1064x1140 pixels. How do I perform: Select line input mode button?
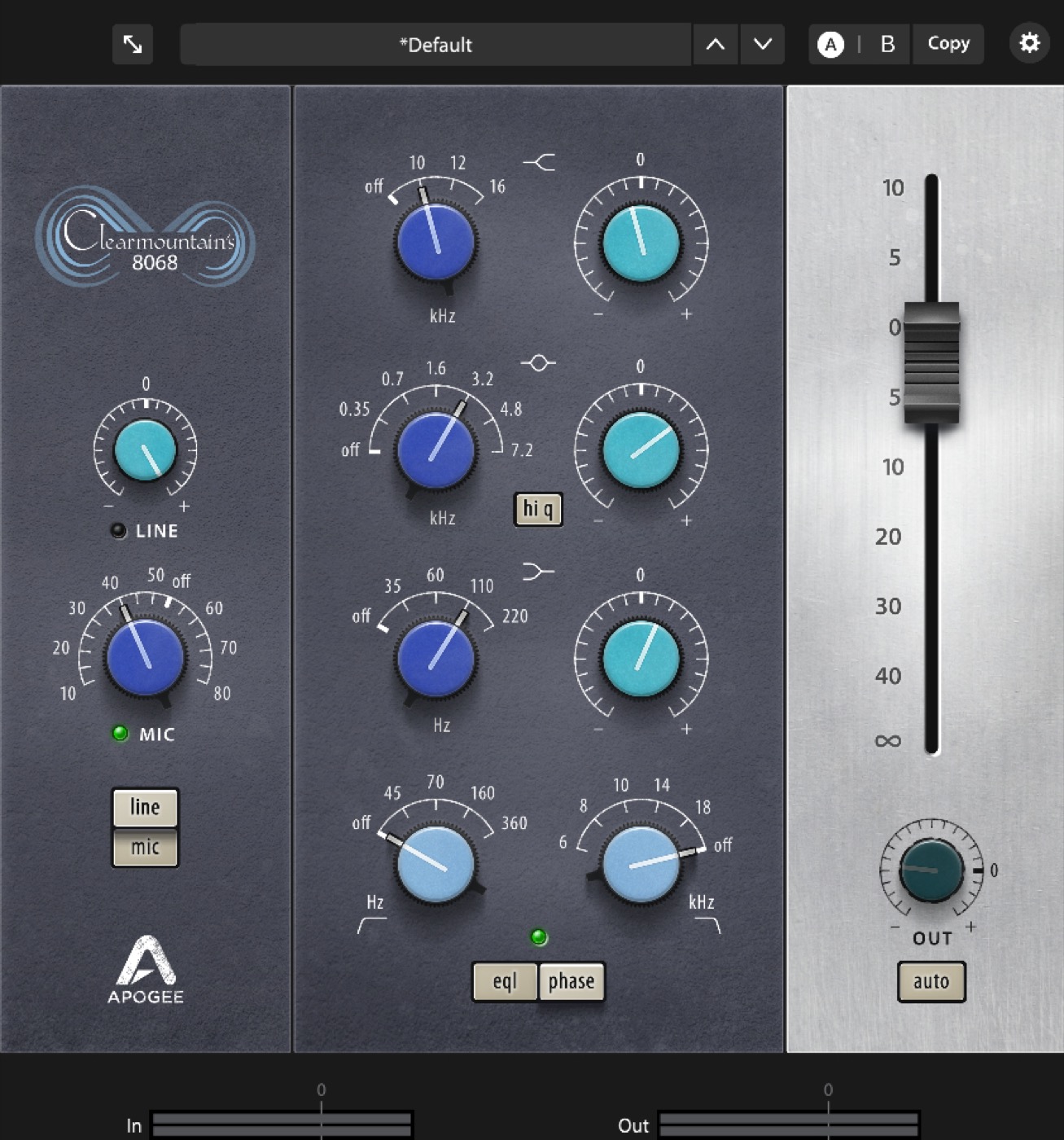point(145,807)
